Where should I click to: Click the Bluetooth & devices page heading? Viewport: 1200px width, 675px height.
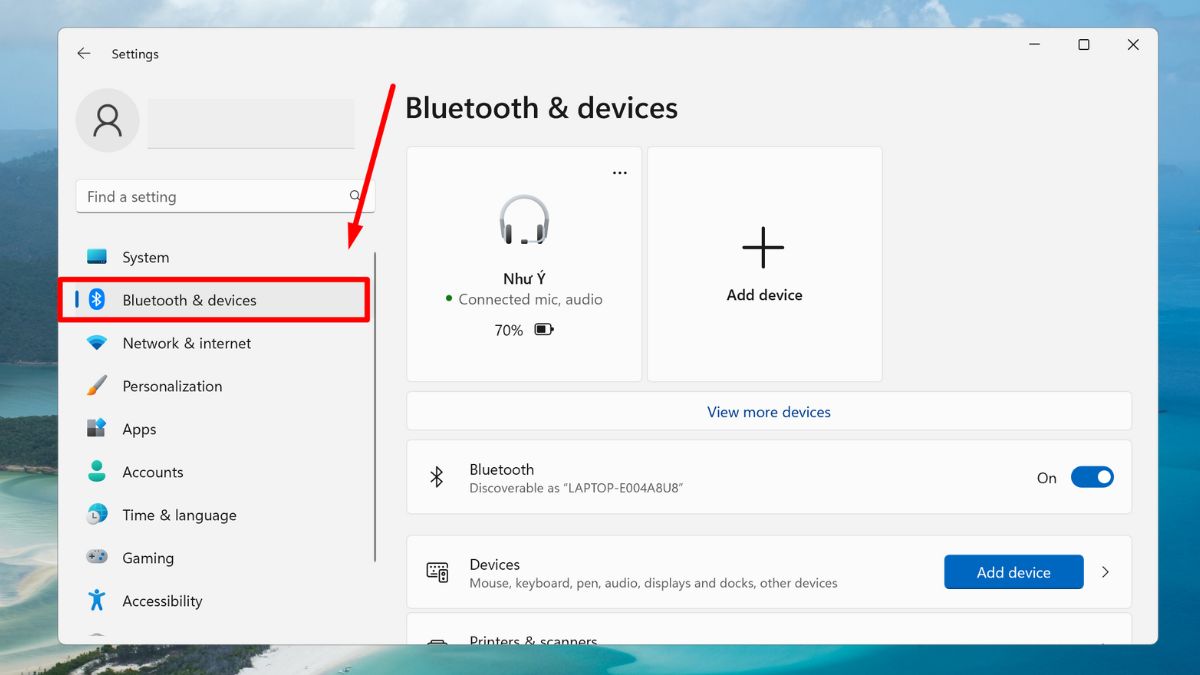[541, 108]
